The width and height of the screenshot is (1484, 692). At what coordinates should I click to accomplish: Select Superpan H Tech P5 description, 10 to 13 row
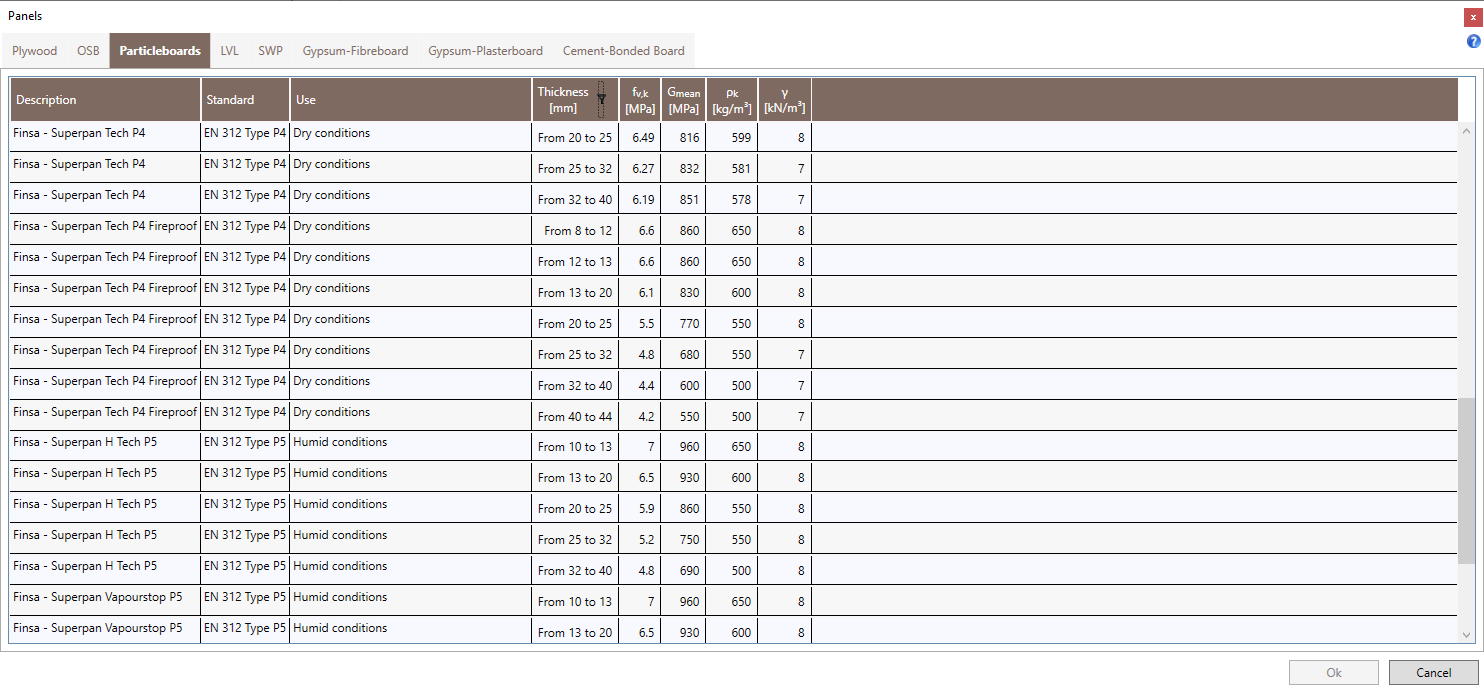(x=85, y=442)
